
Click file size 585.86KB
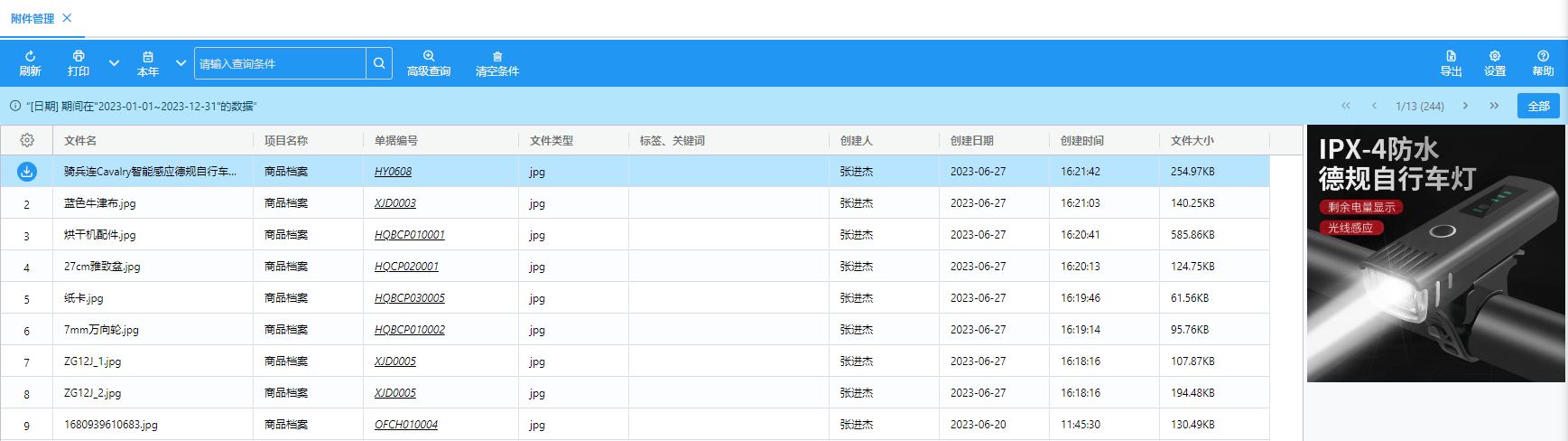point(1192,235)
